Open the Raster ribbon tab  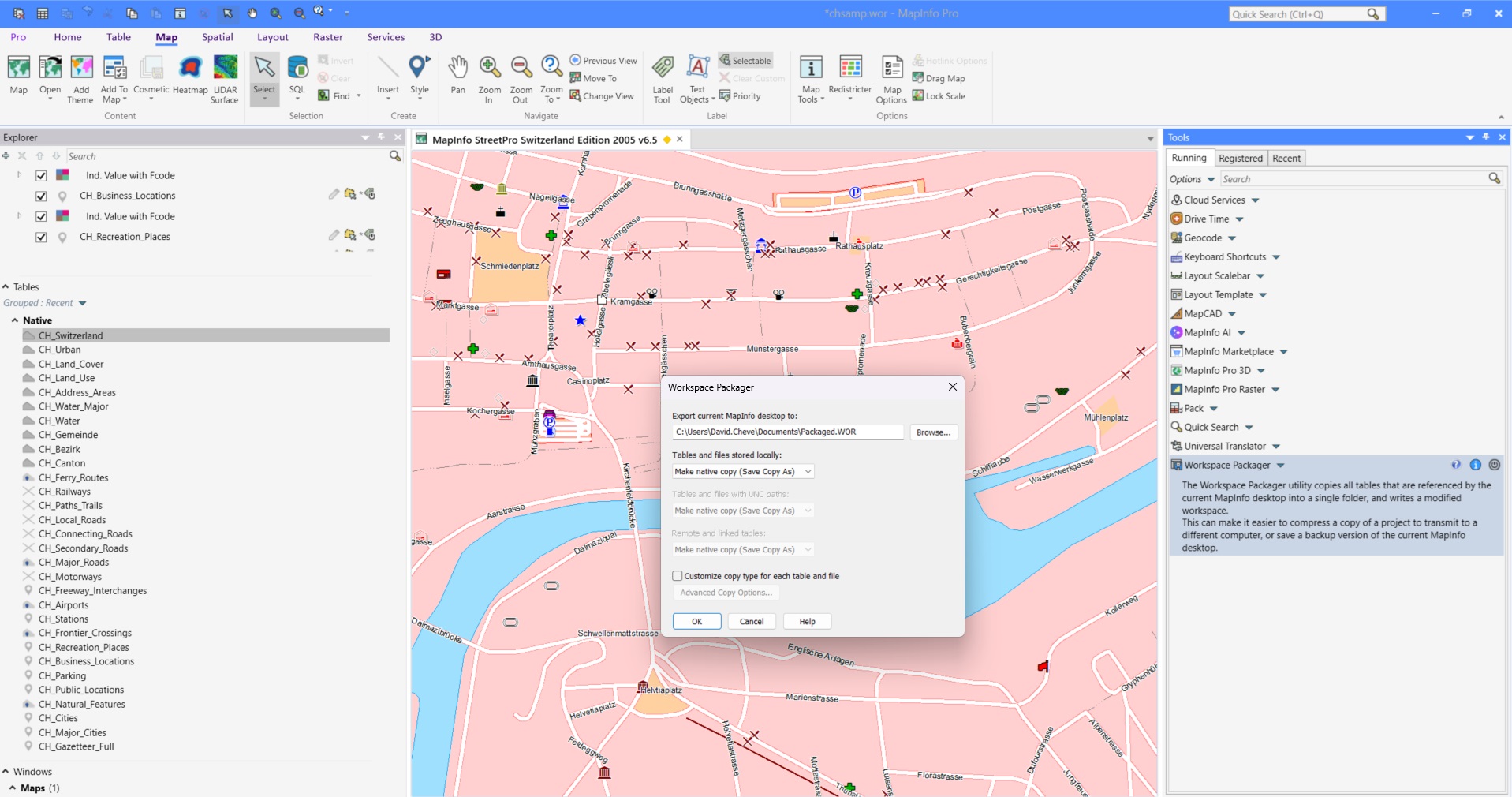[328, 37]
